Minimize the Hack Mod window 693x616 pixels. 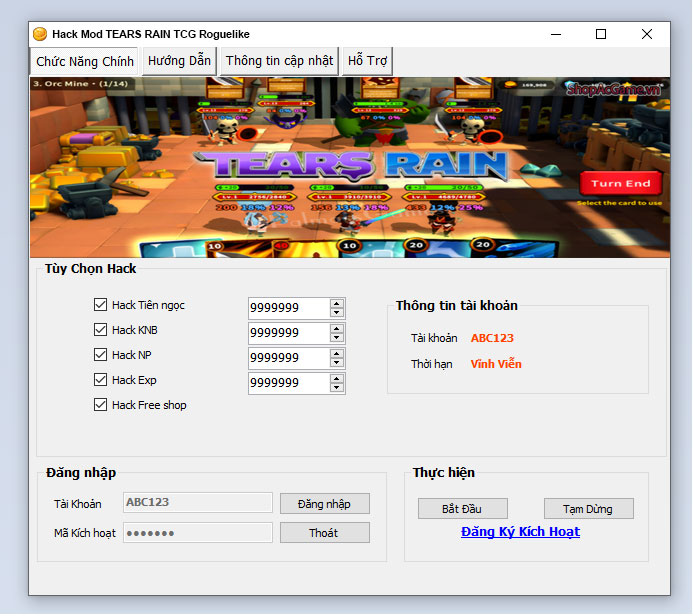point(556,34)
